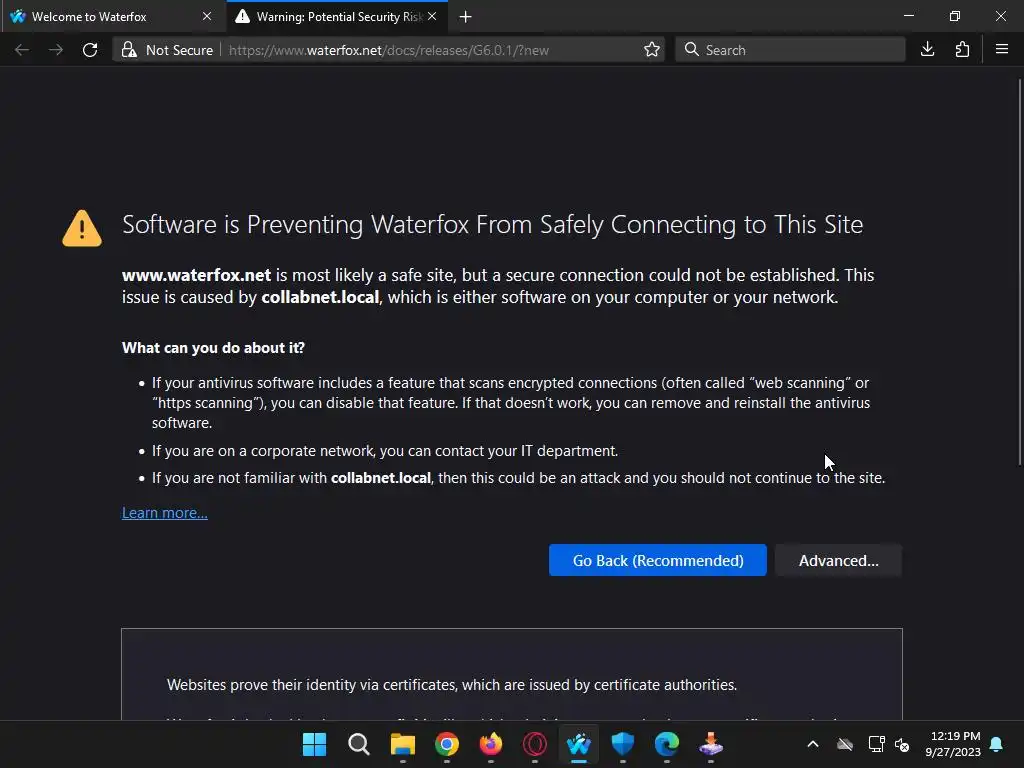Click "Websites prove their identity via certificates" text
The width and height of the screenshot is (1024, 768).
(452, 685)
